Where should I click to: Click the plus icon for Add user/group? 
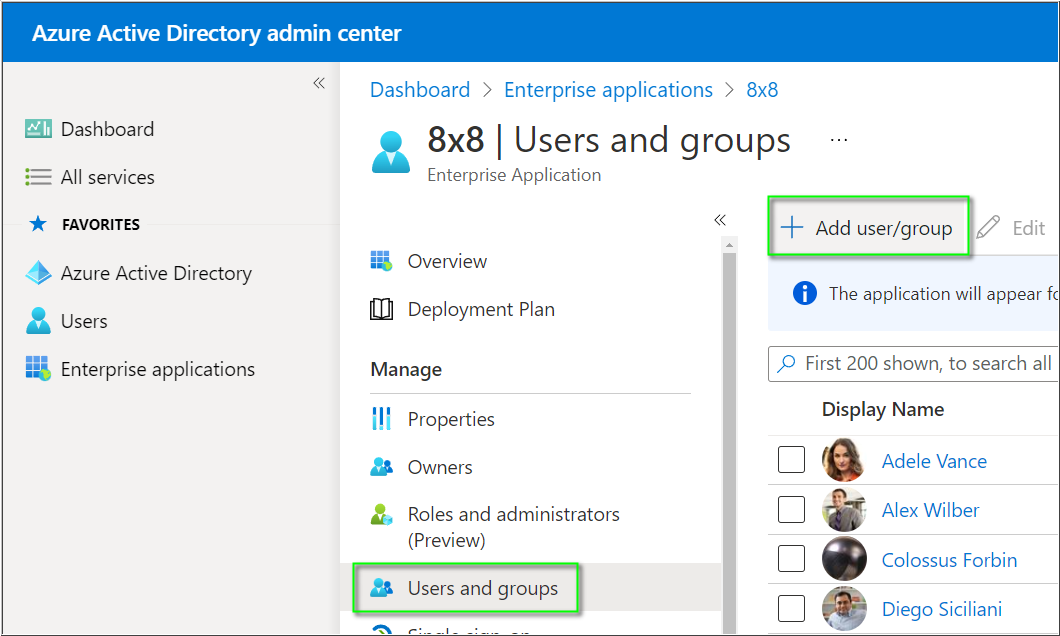[x=792, y=228]
